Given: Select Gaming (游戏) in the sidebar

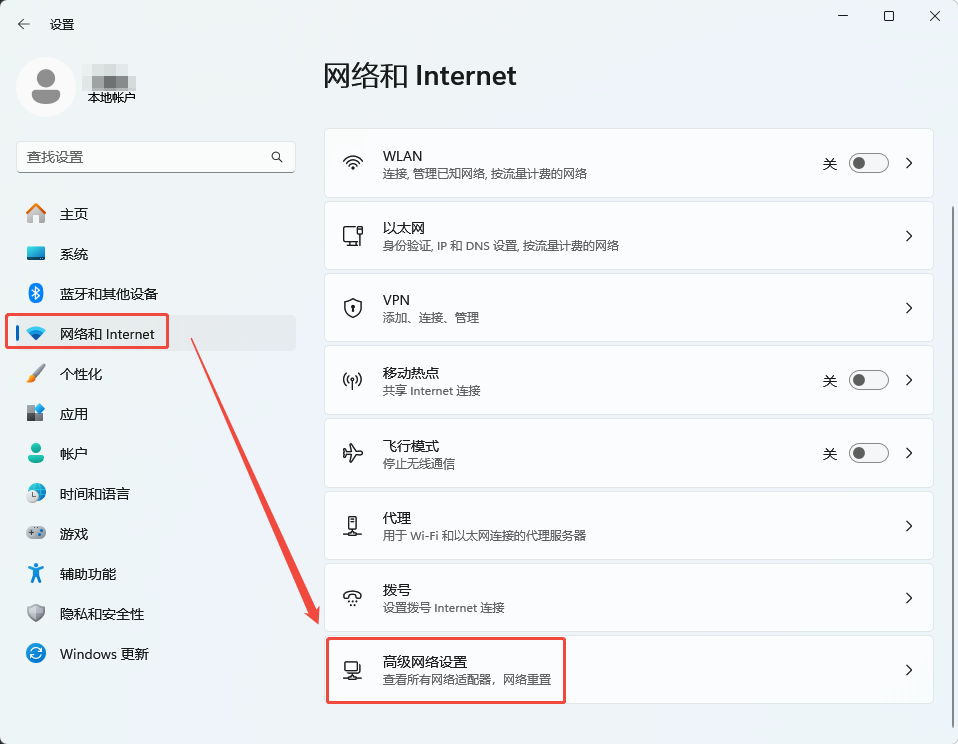Looking at the screenshot, I should tap(156, 534).
